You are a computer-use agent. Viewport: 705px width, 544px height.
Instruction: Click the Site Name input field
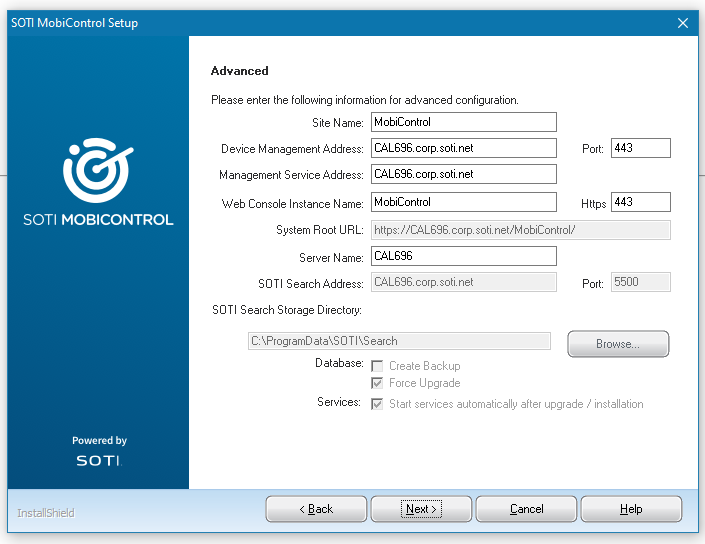click(464, 122)
